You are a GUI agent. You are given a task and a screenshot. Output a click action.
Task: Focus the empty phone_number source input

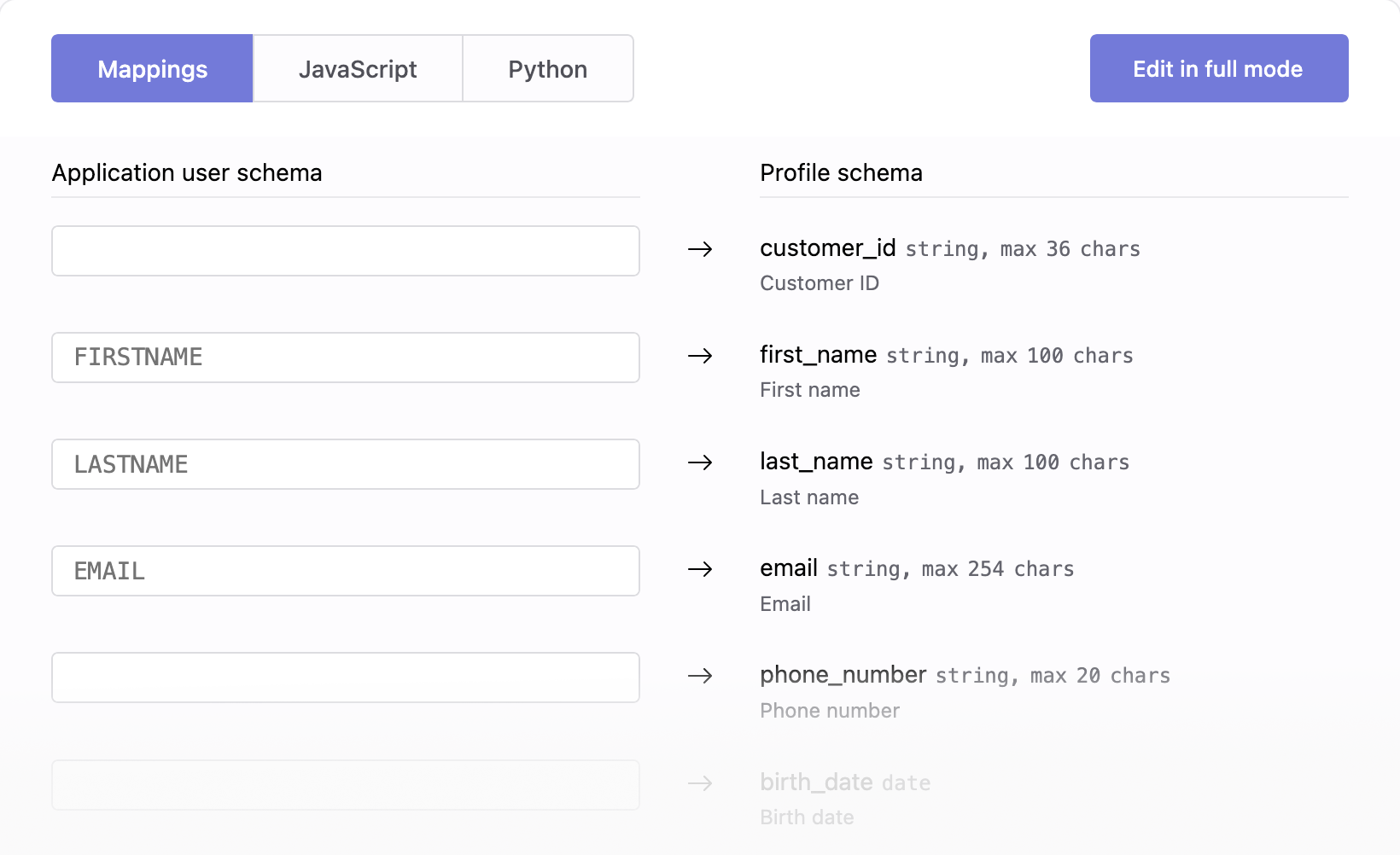pos(345,678)
